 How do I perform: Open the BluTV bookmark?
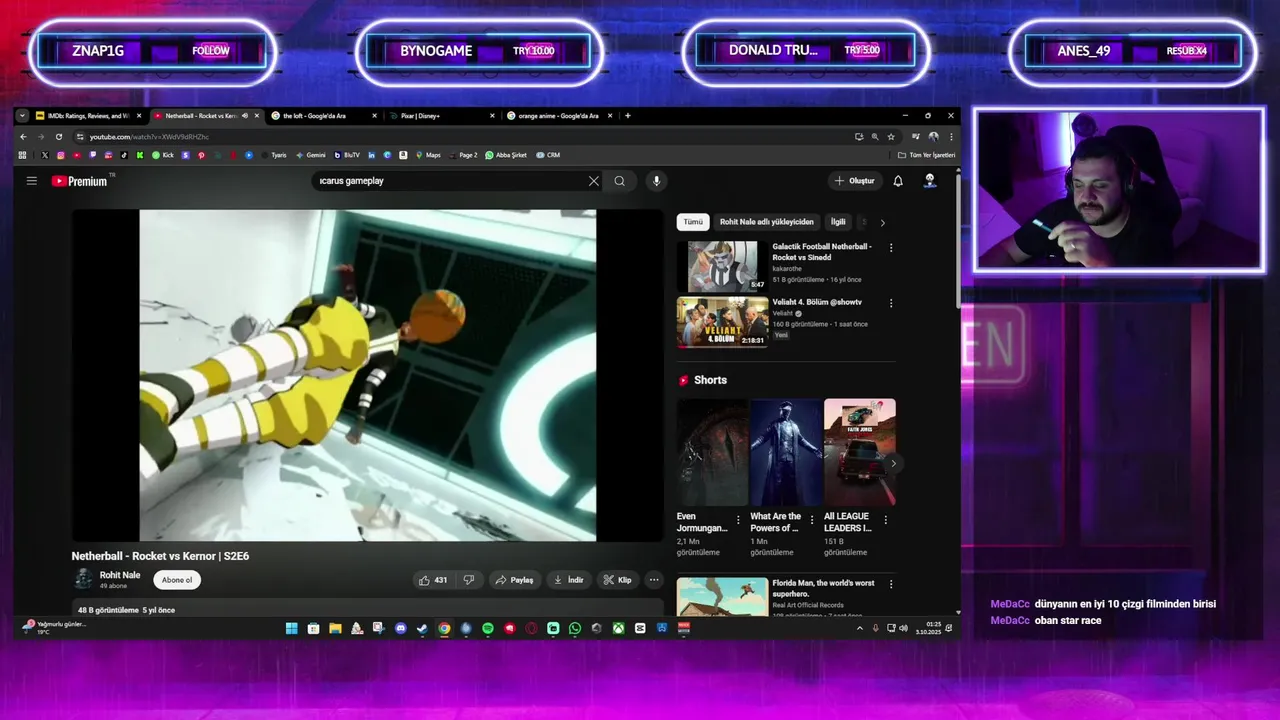(x=347, y=155)
